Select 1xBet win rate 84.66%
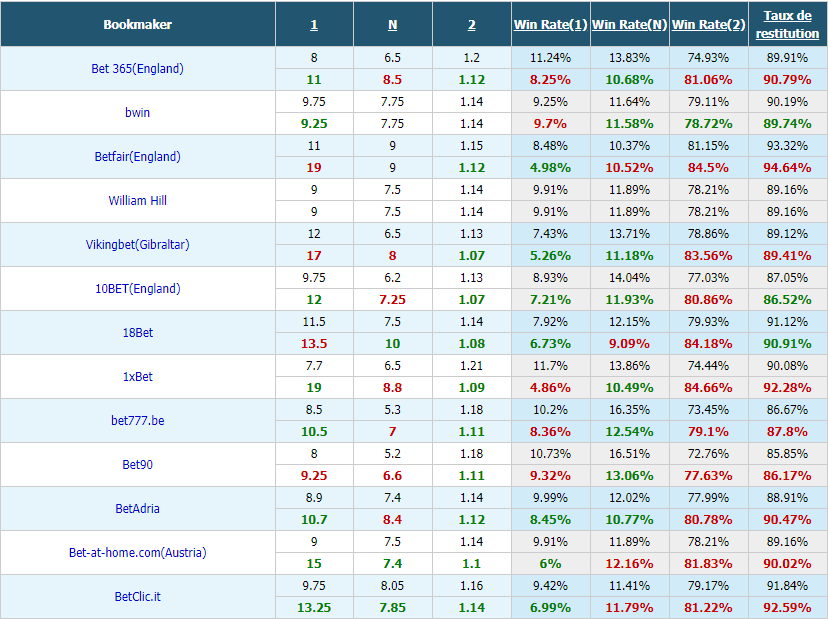 pos(708,388)
